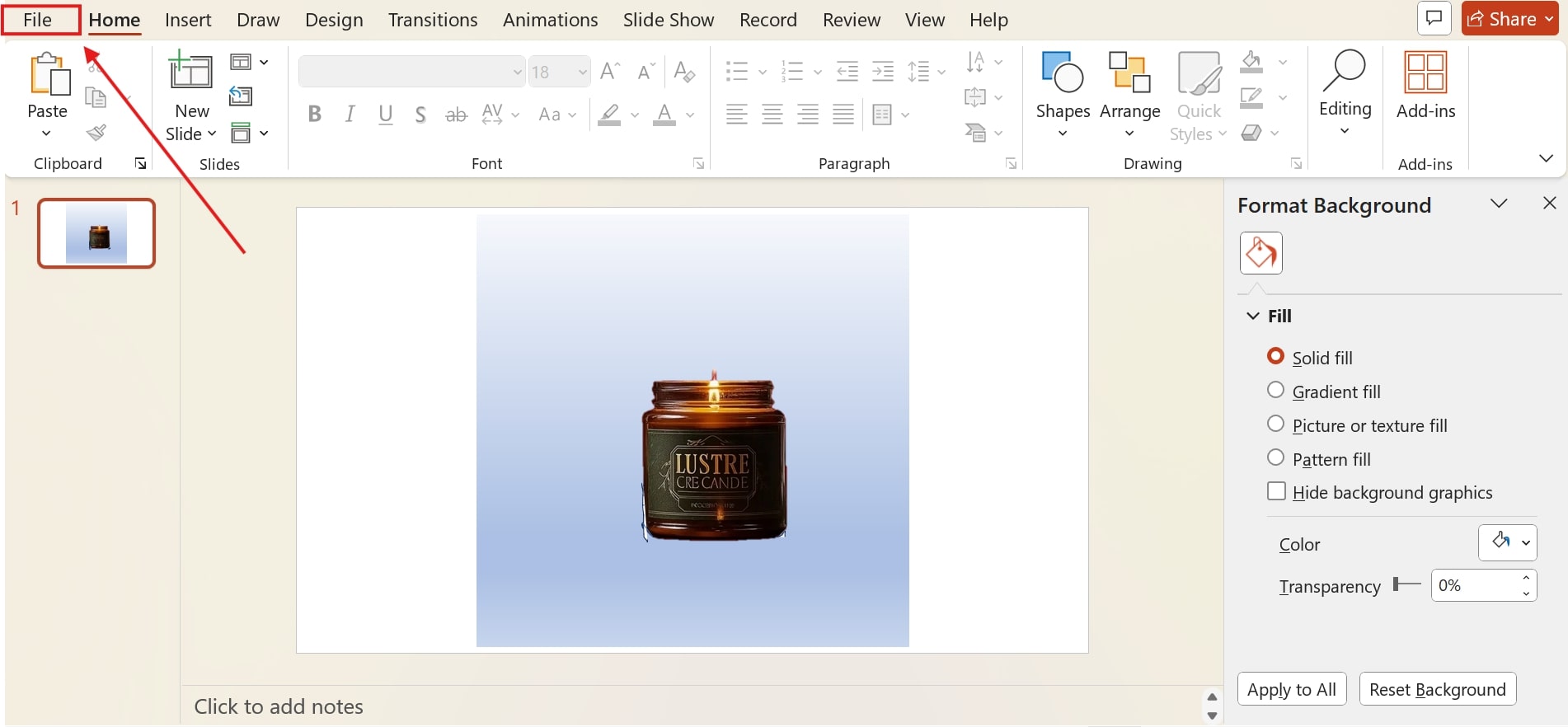Open the Bullets dropdown arrow
Screen dimensions: 1568x727
pyautogui.click(x=763, y=73)
